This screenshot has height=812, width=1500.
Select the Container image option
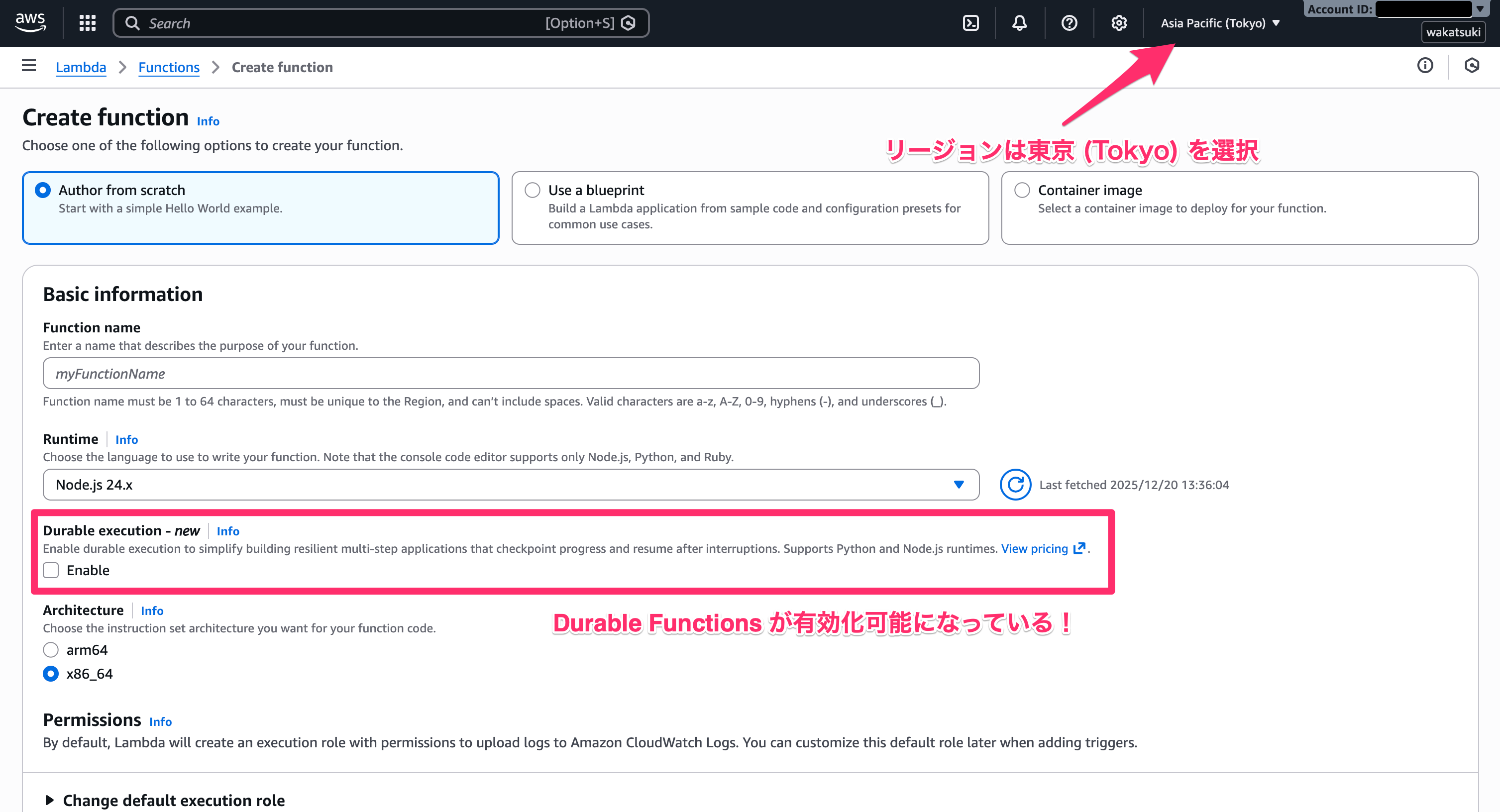tap(1022, 191)
